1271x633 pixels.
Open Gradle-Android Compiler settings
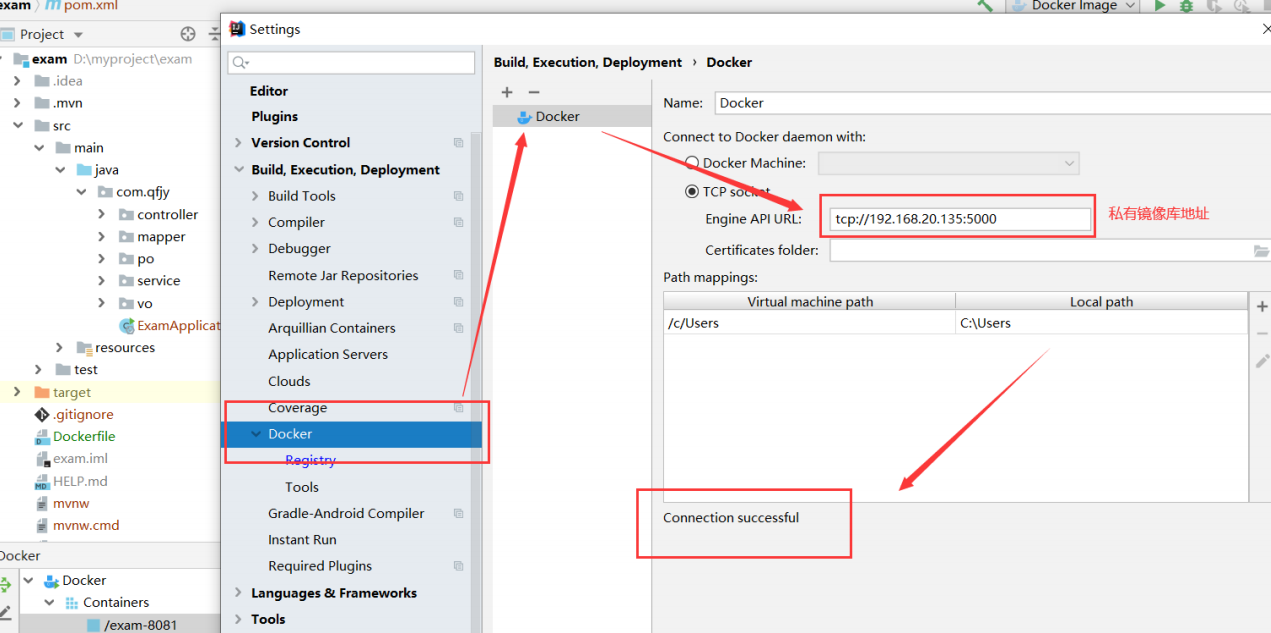coord(346,513)
